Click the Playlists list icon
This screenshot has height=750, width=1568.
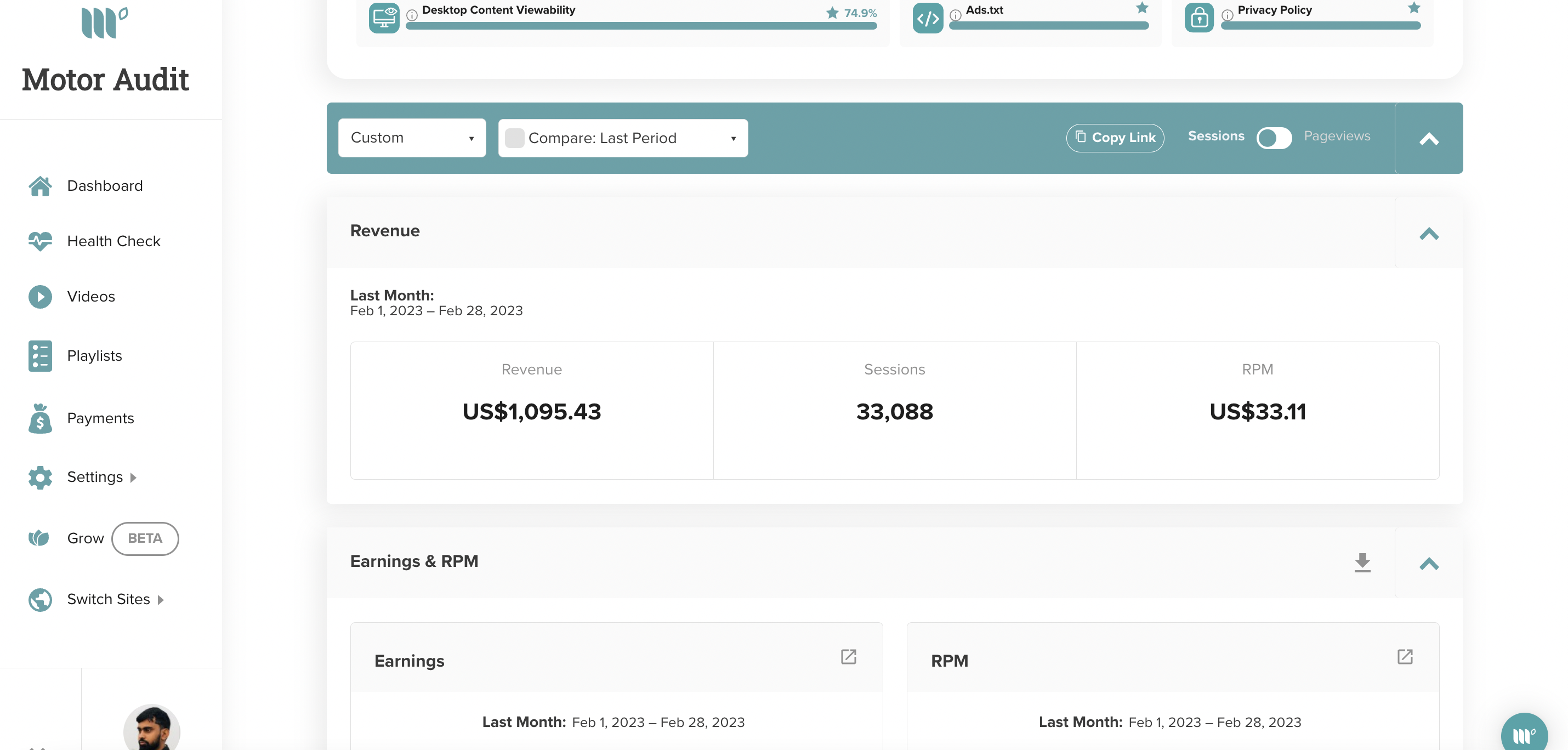pos(40,356)
